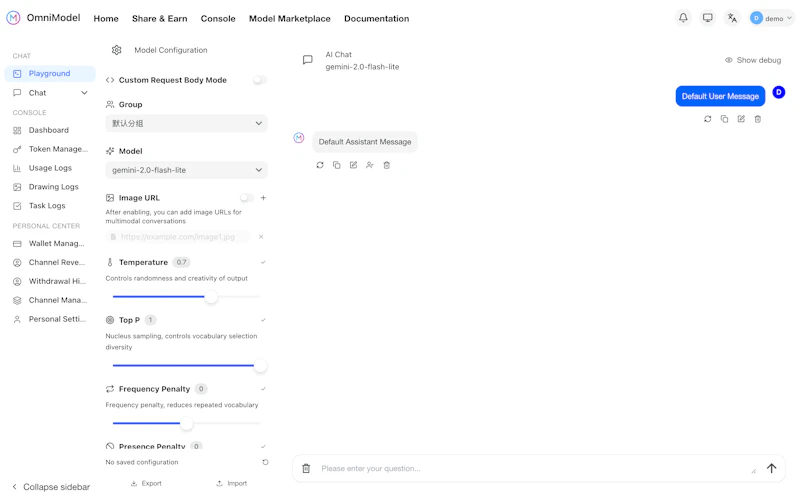This screenshot has height=500, width=800.
Task: Click the Model Configuration gear icon
Action: 116,50
